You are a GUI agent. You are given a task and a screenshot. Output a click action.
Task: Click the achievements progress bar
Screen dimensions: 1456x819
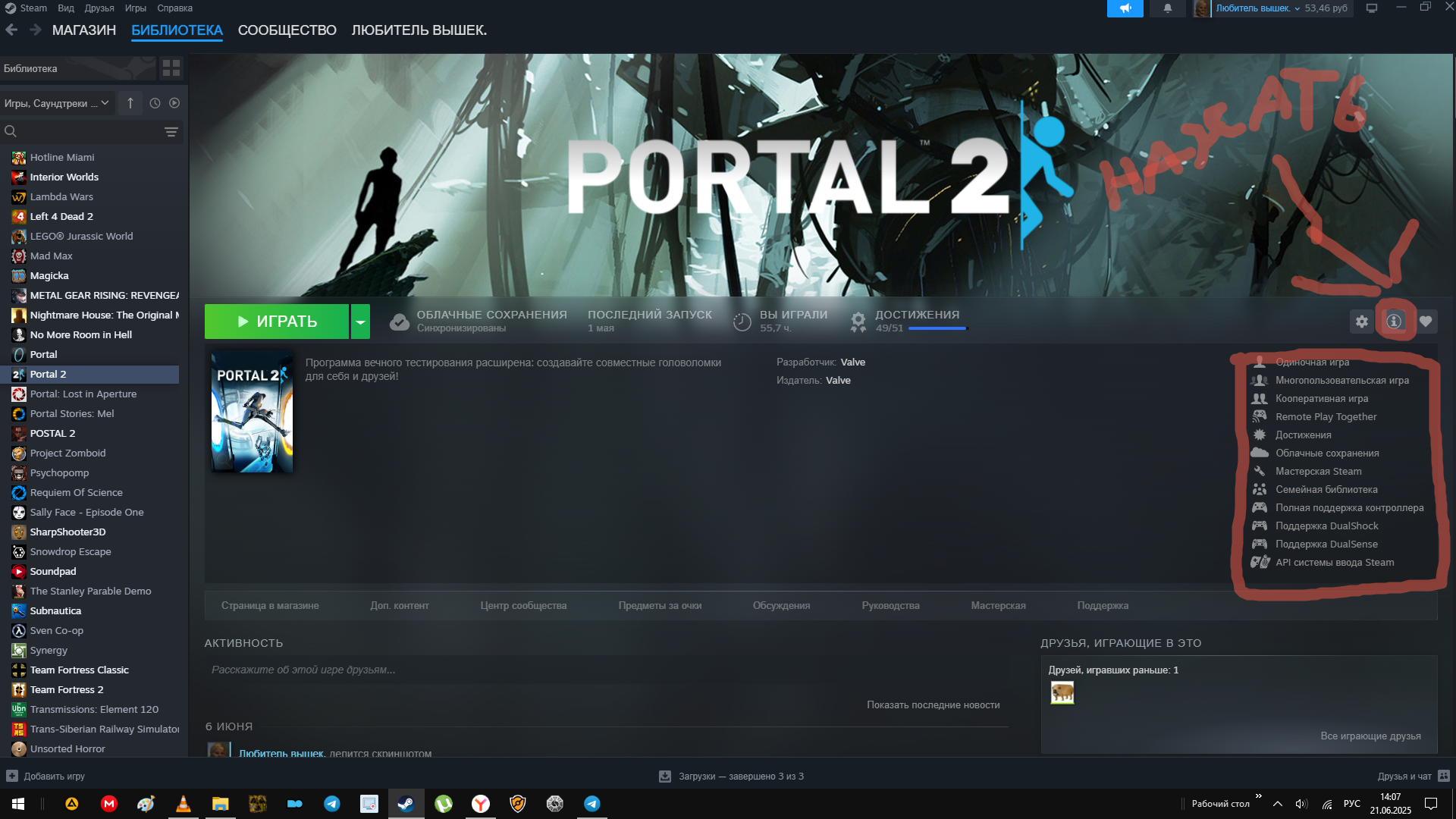point(938,328)
